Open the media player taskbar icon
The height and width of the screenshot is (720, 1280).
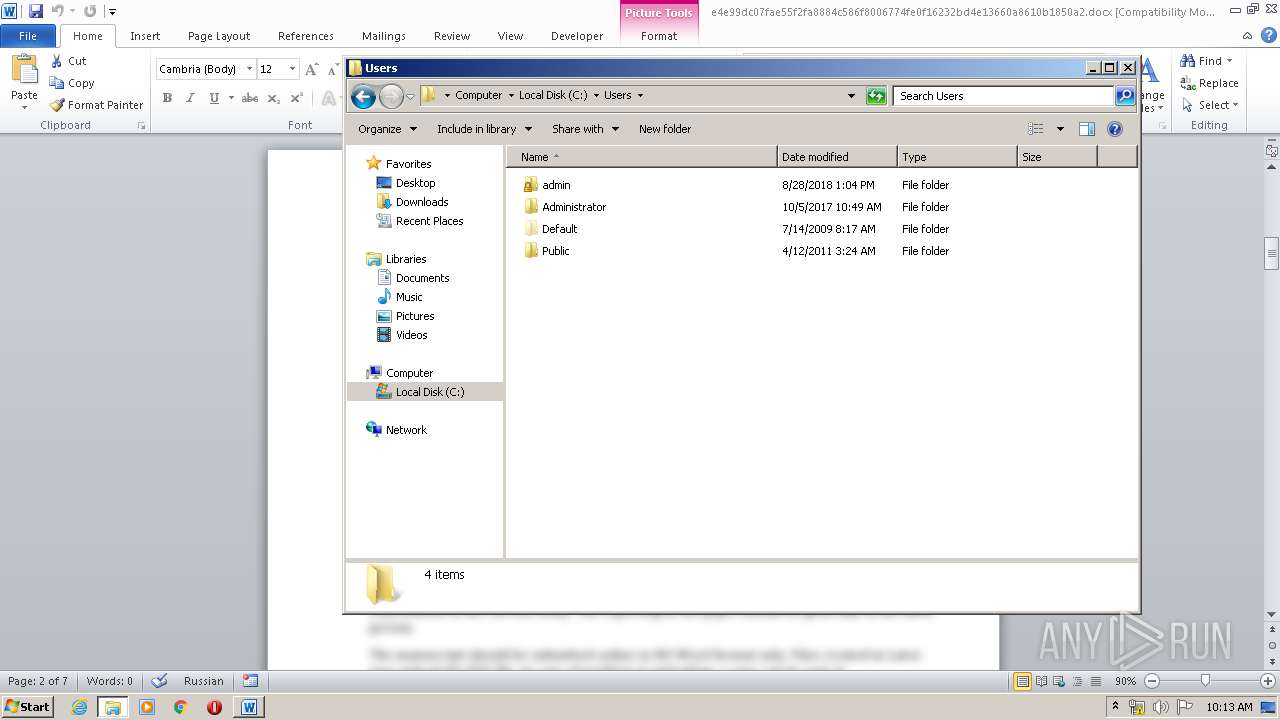pos(147,707)
